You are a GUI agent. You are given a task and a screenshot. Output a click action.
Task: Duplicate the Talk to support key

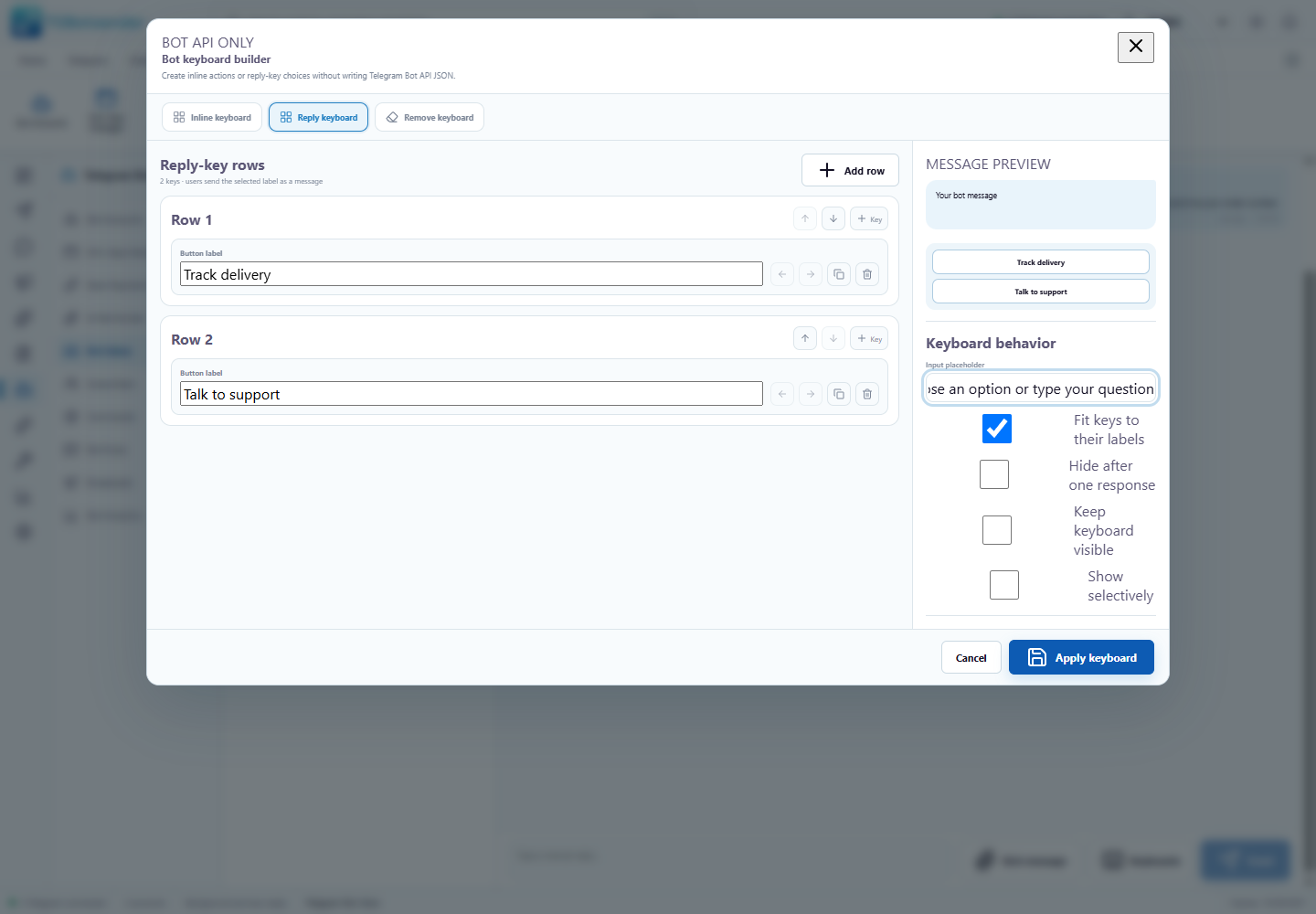click(839, 394)
